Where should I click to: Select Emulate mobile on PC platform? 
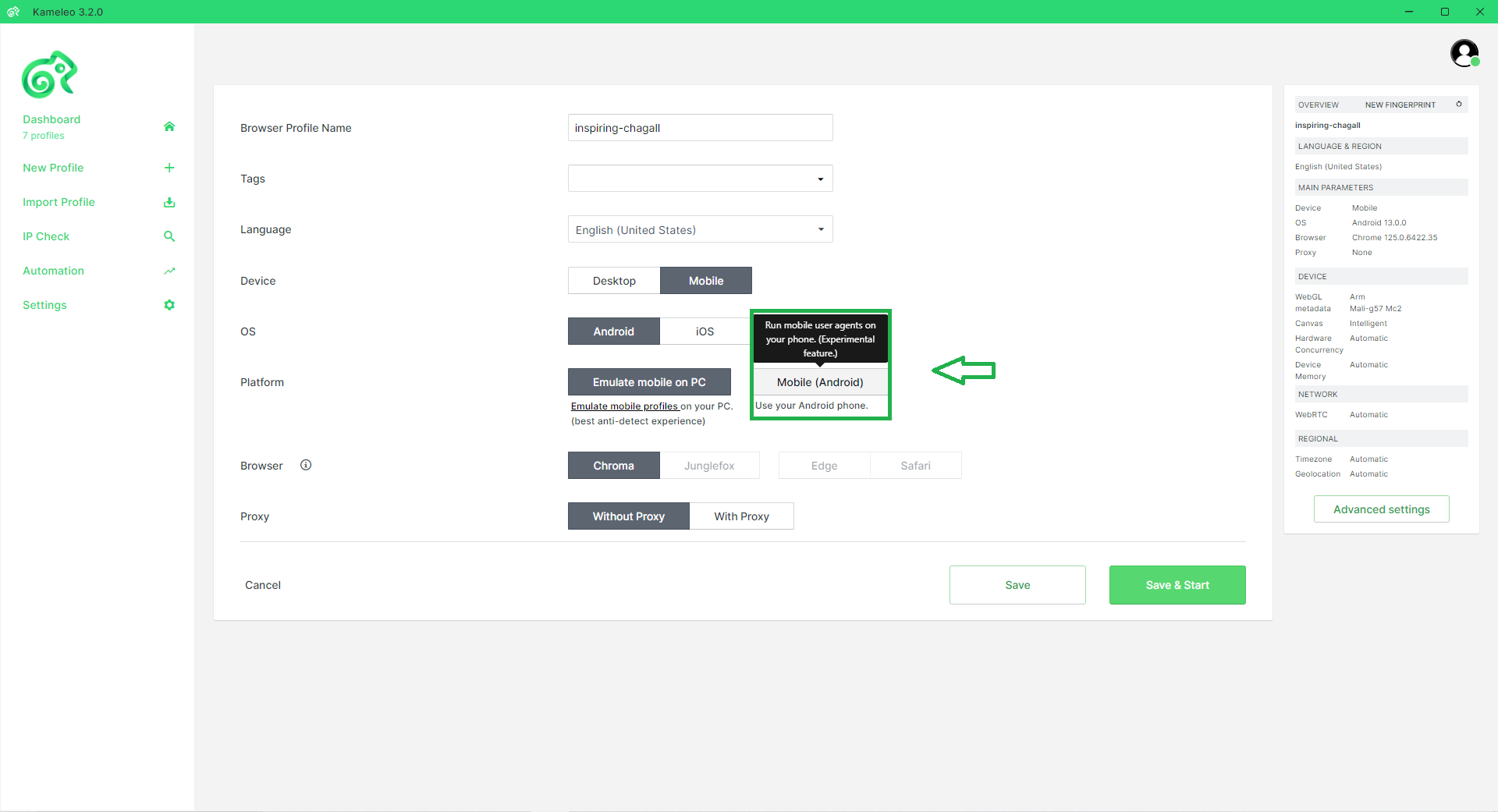pyautogui.click(x=649, y=382)
